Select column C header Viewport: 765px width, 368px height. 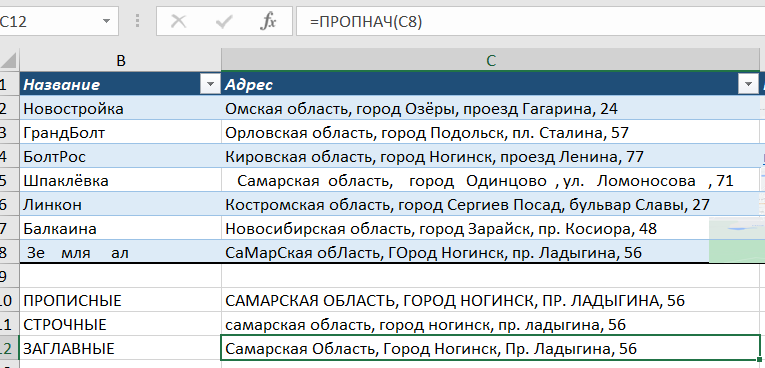point(490,61)
